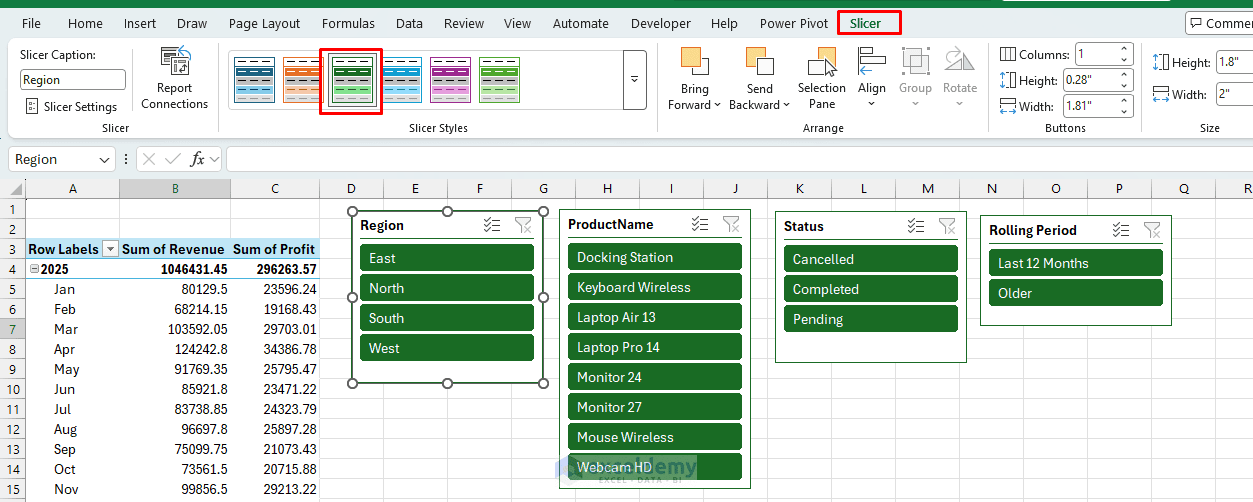
Task: Open the Comments button
Action: point(1219,23)
